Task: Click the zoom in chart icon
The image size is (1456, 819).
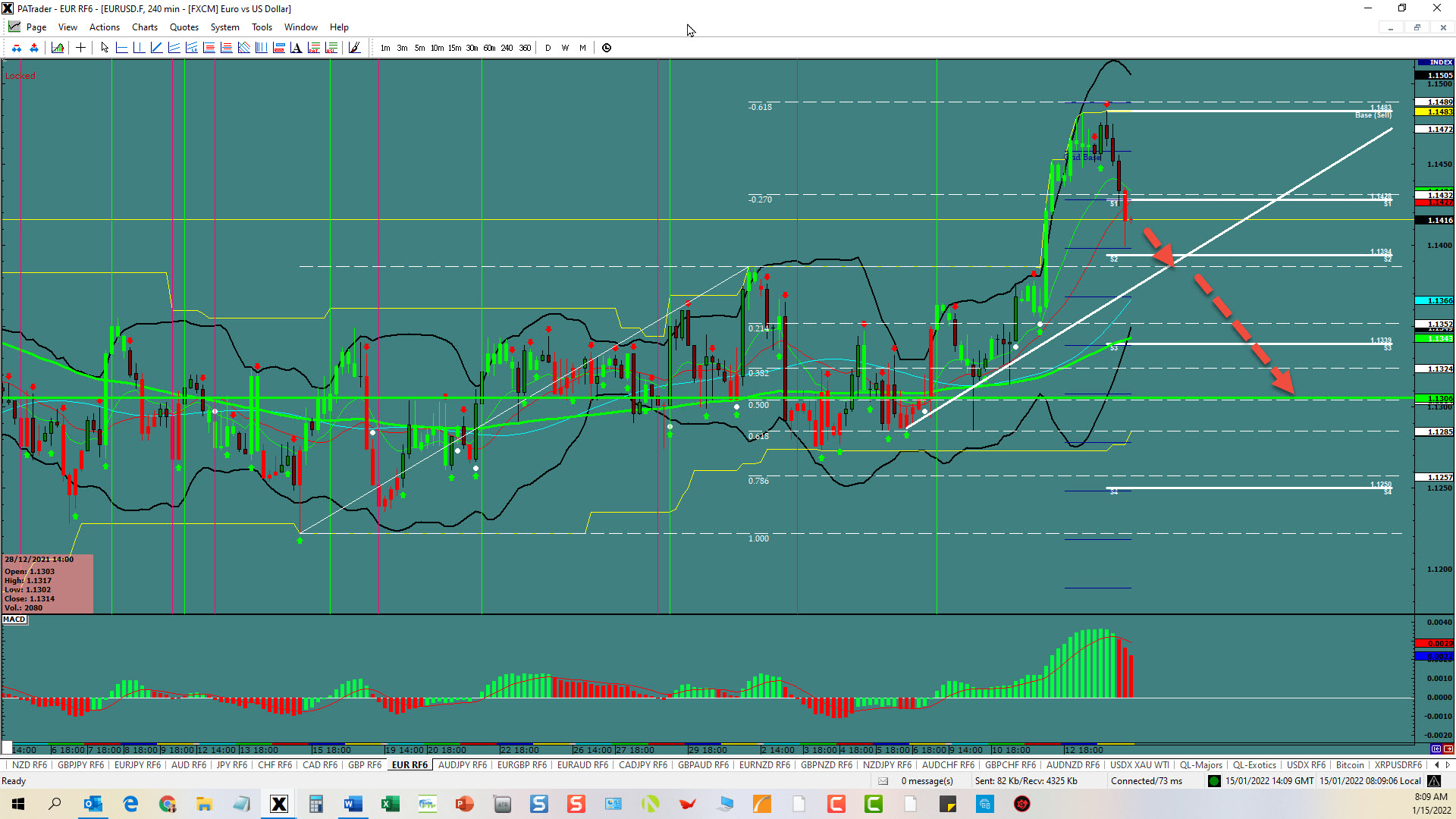Action: coord(34,48)
